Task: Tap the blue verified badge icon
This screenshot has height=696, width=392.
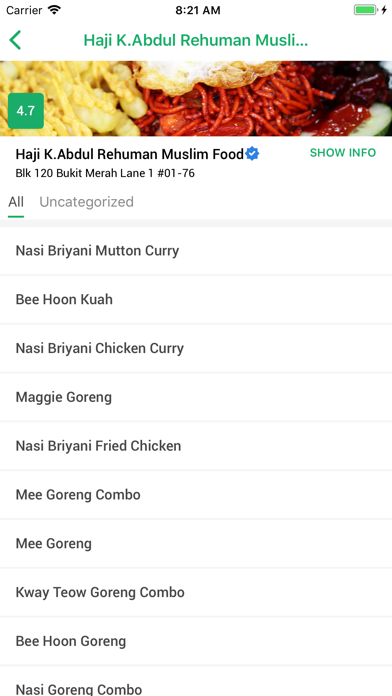Action: [252, 154]
